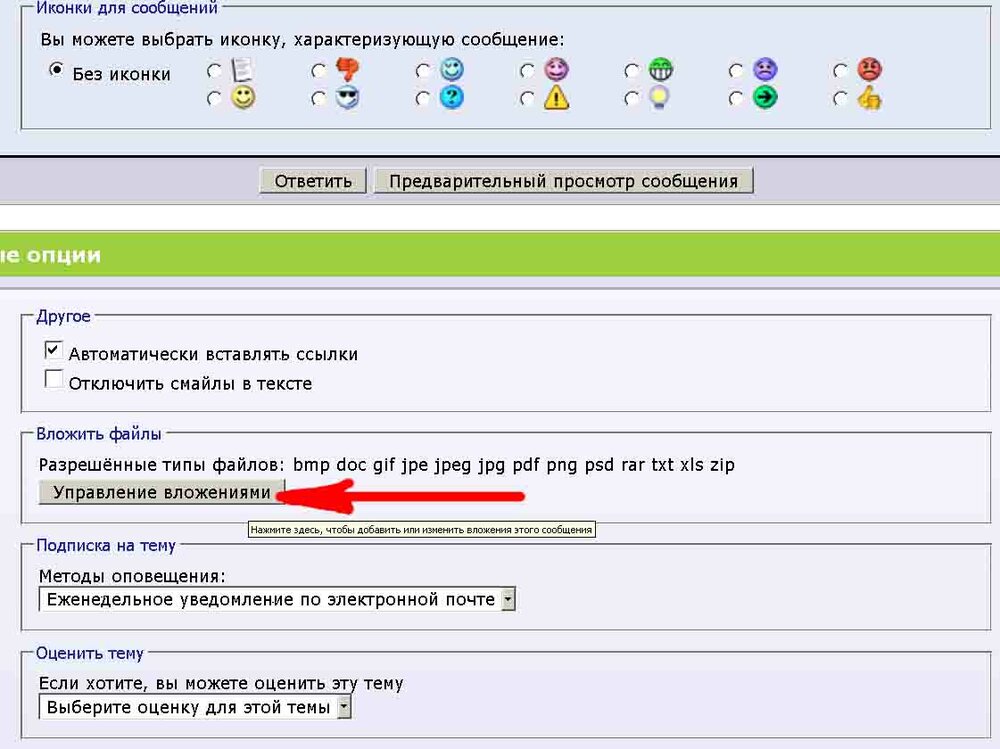This screenshot has height=749, width=1000.
Task: Pick the paper note message icon
Action: tap(242, 70)
